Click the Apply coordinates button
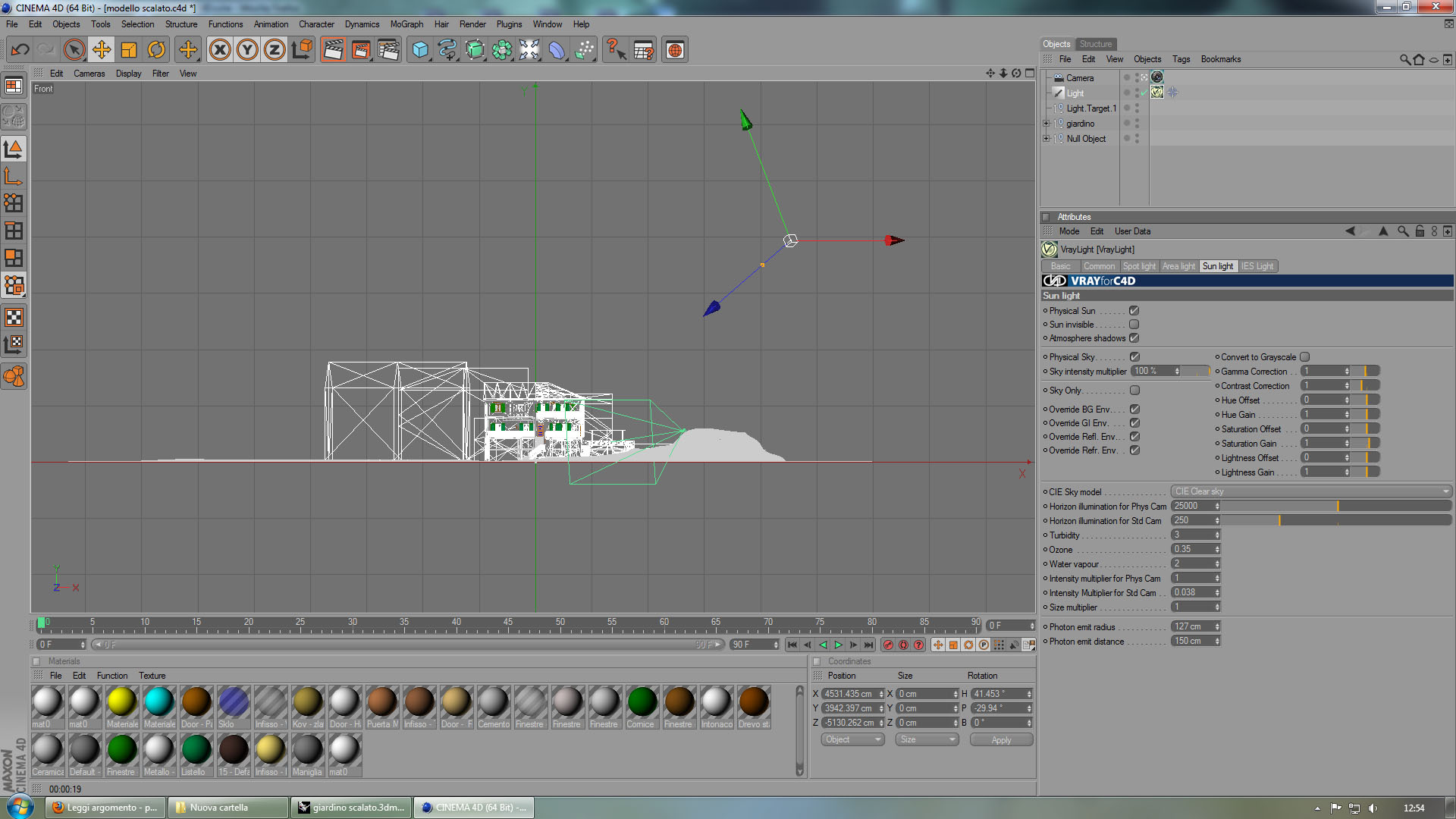The height and width of the screenshot is (819, 1456). tap(1001, 740)
